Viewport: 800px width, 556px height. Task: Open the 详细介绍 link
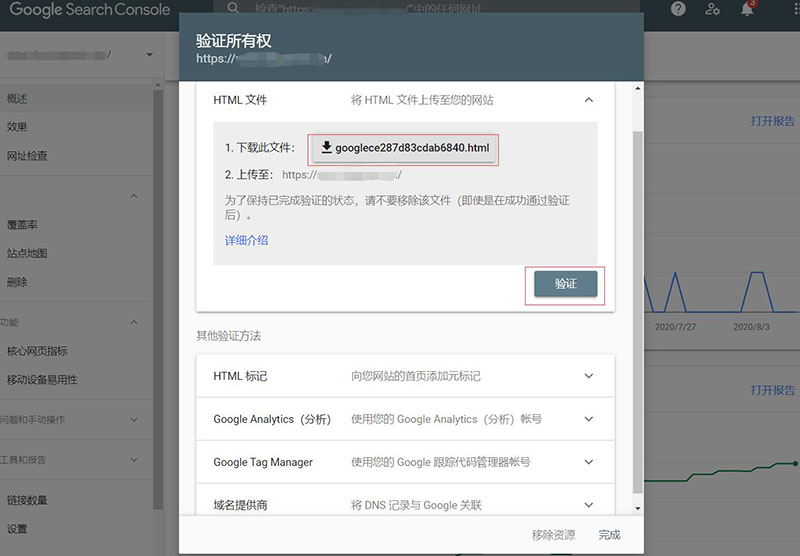click(x=246, y=240)
